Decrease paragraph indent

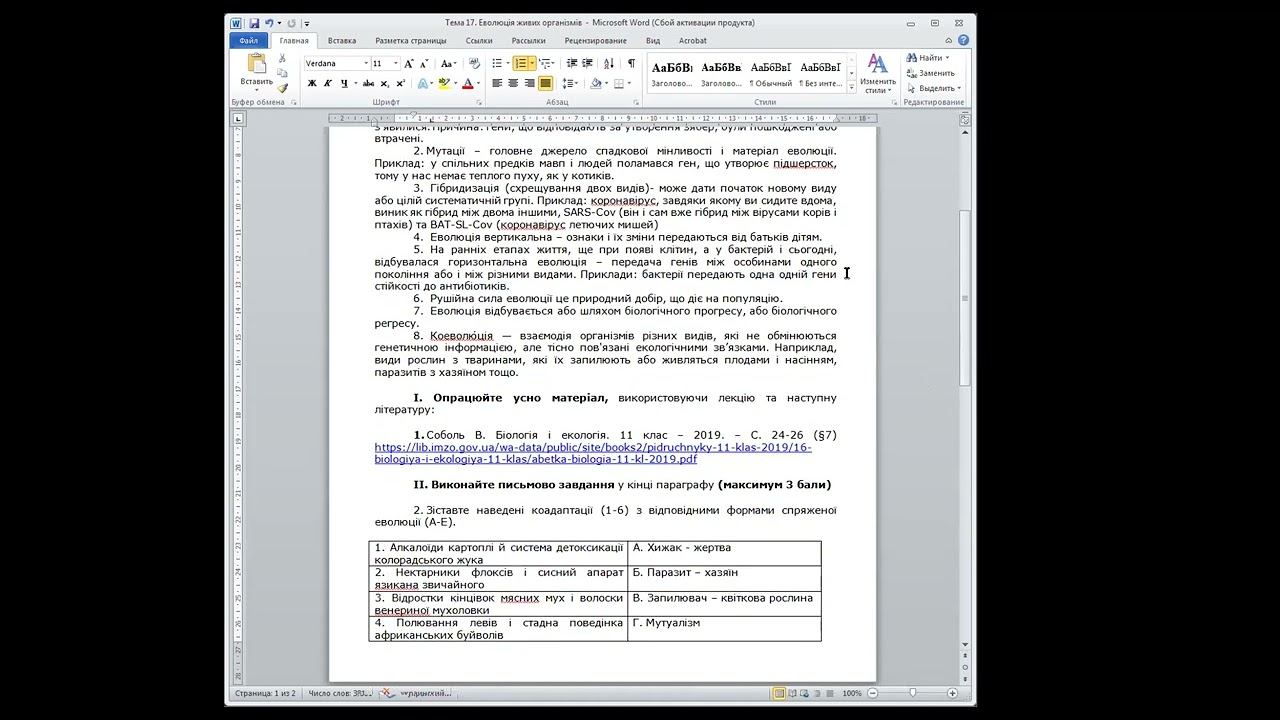572,63
